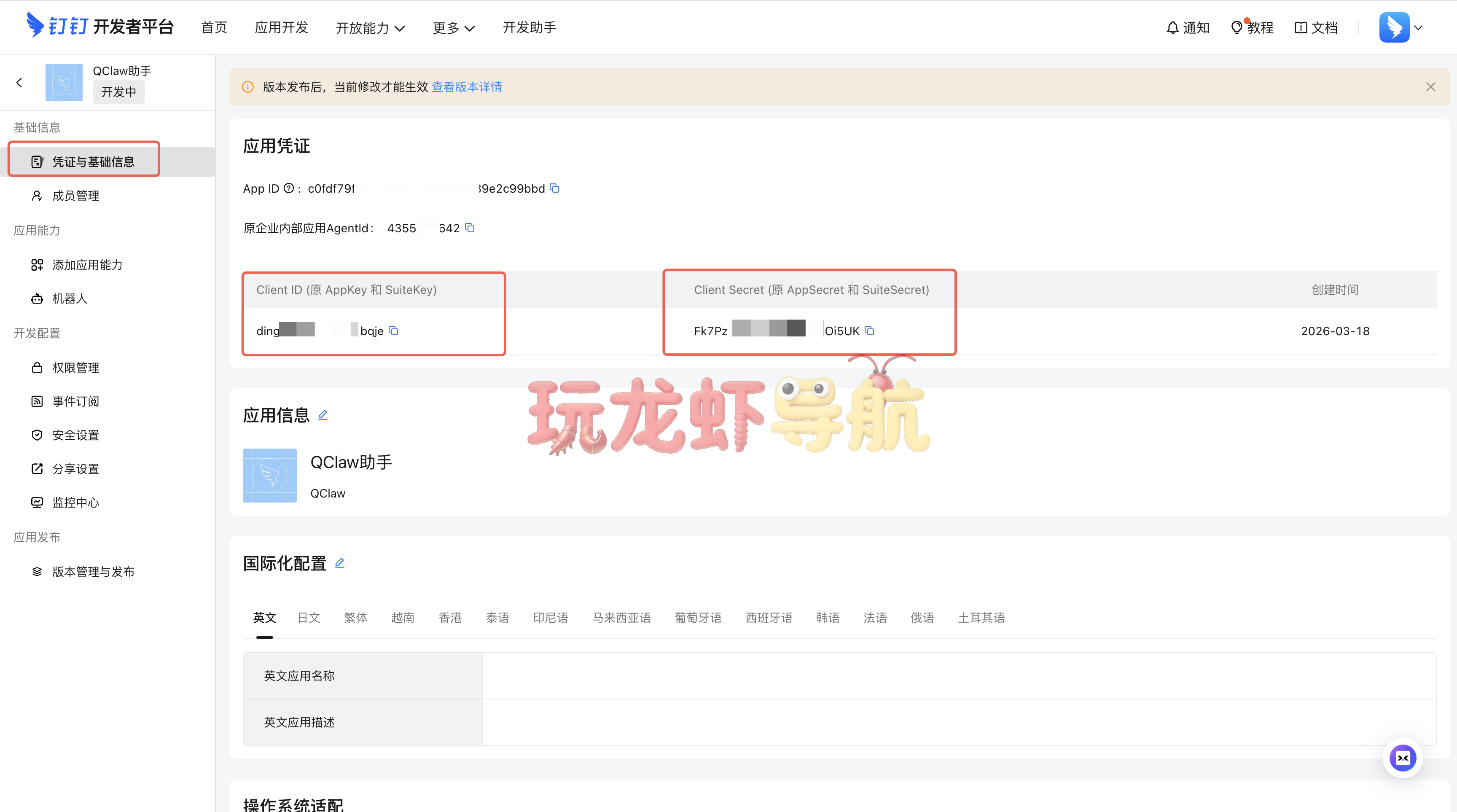
Task: Go to 应用开发 in the top navigation
Action: (x=281, y=27)
